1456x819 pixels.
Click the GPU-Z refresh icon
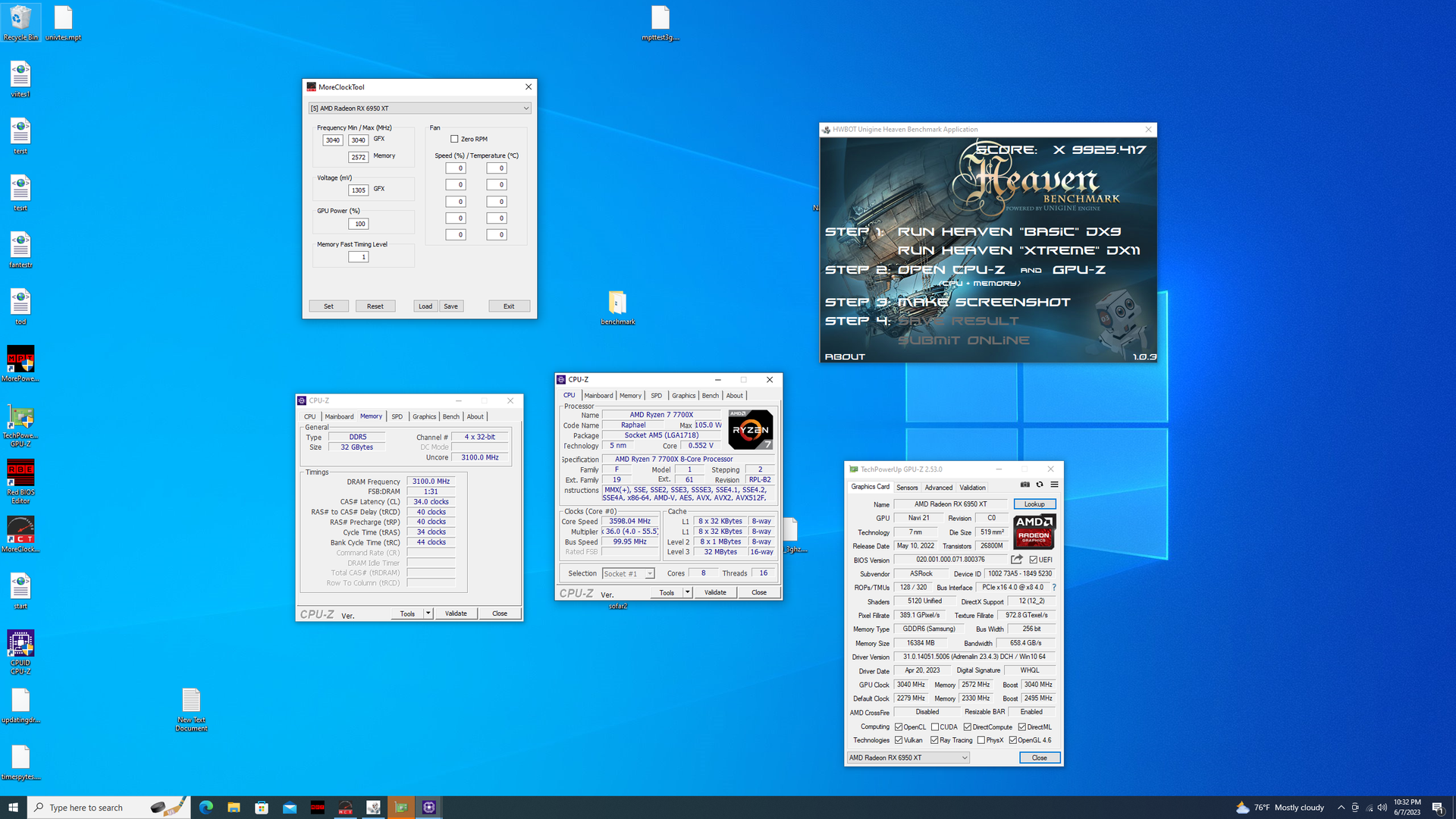[1040, 485]
